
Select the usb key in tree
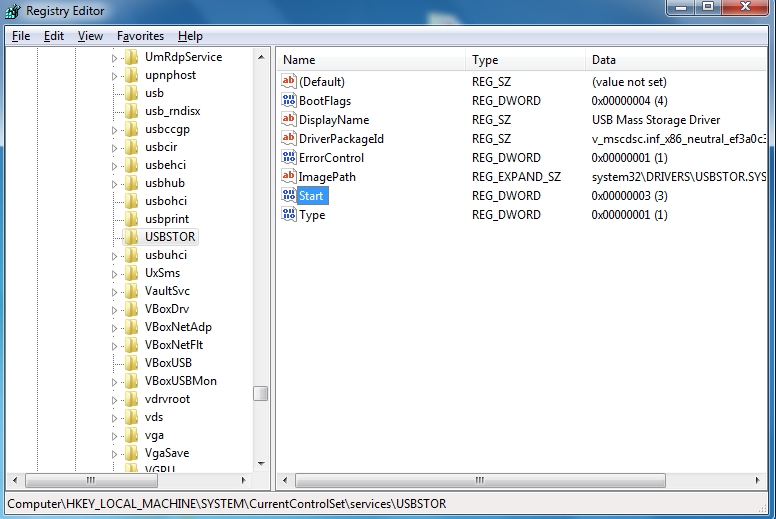pos(154,93)
